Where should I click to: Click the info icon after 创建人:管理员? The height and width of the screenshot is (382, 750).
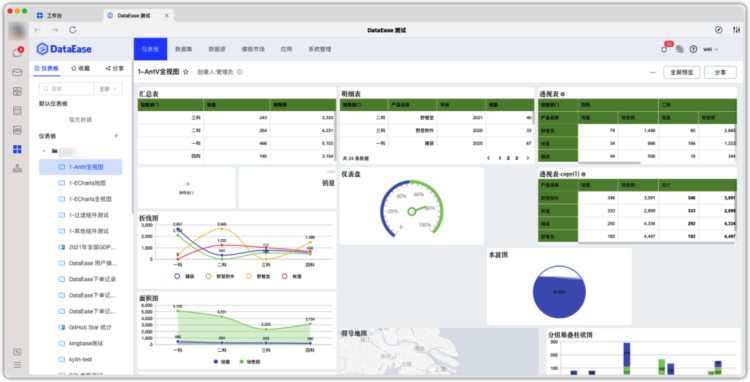(240, 72)
